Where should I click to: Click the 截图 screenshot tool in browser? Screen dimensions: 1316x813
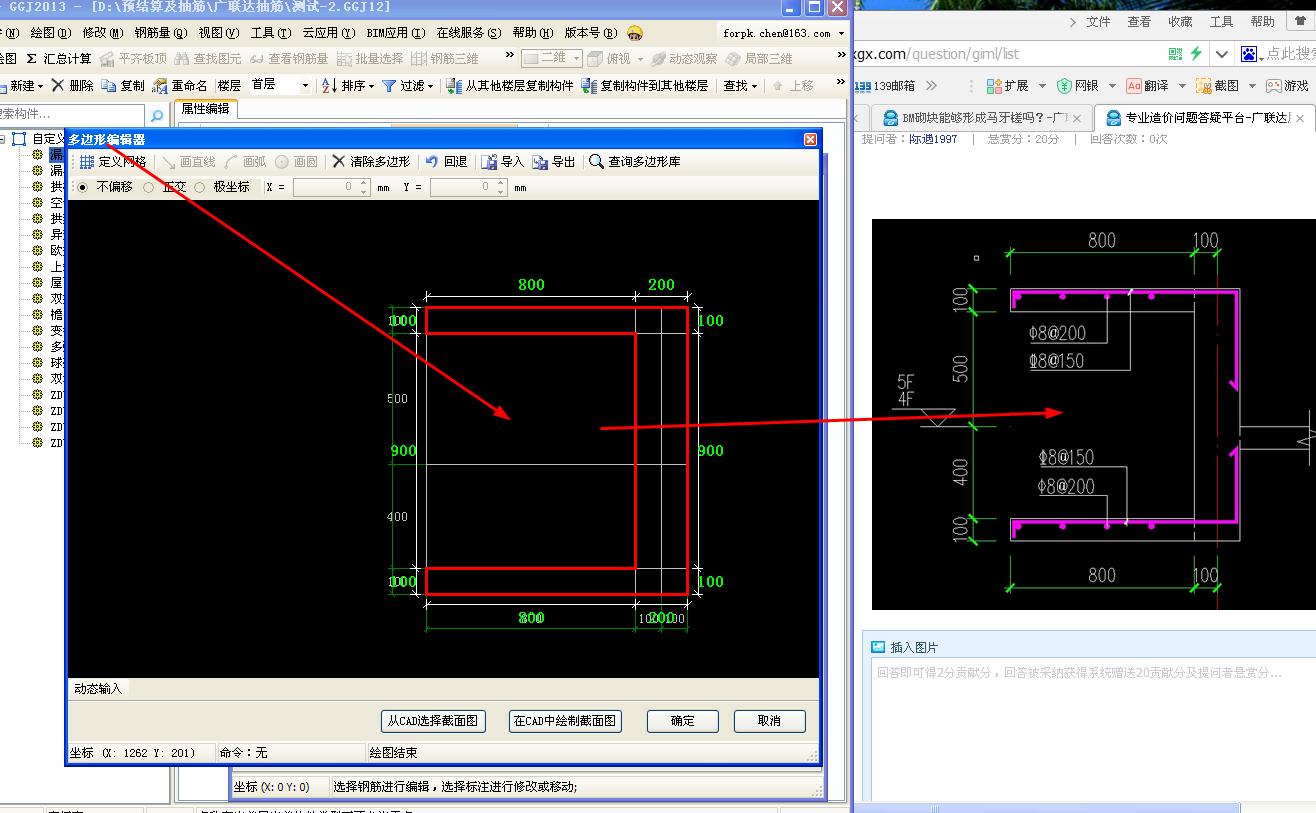1217,86
